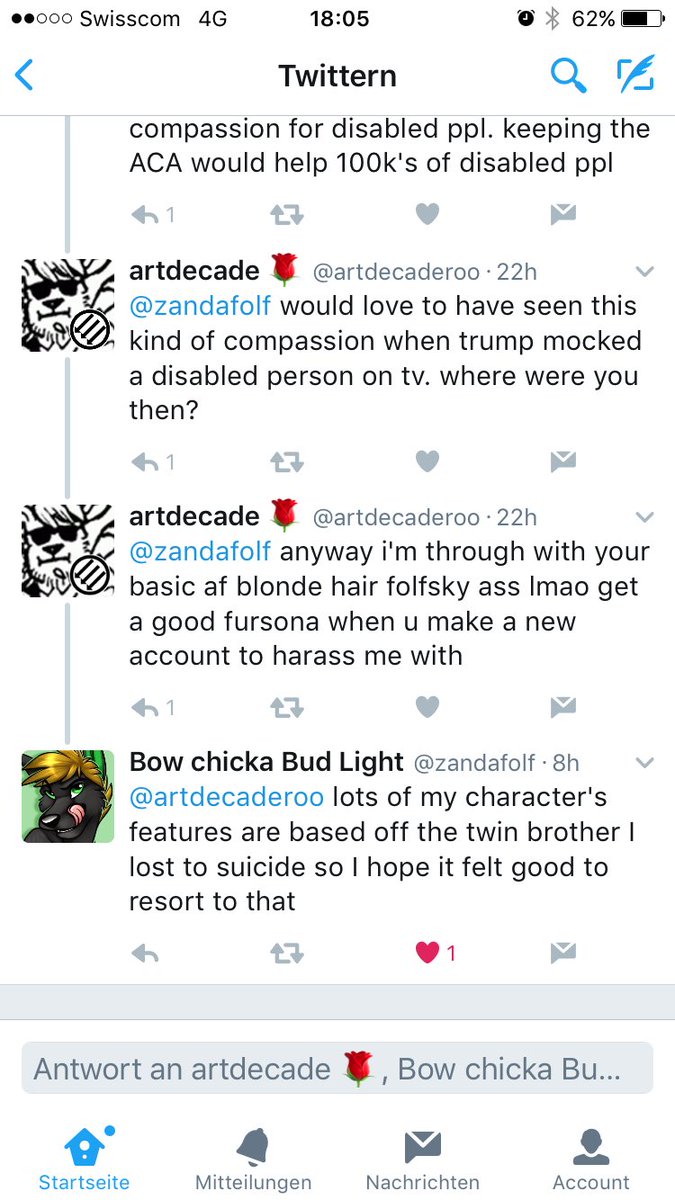This screenshot has height=1200, width=675.
Task: Like the 'basic af blonde hair' tweet
Action: 427,707
